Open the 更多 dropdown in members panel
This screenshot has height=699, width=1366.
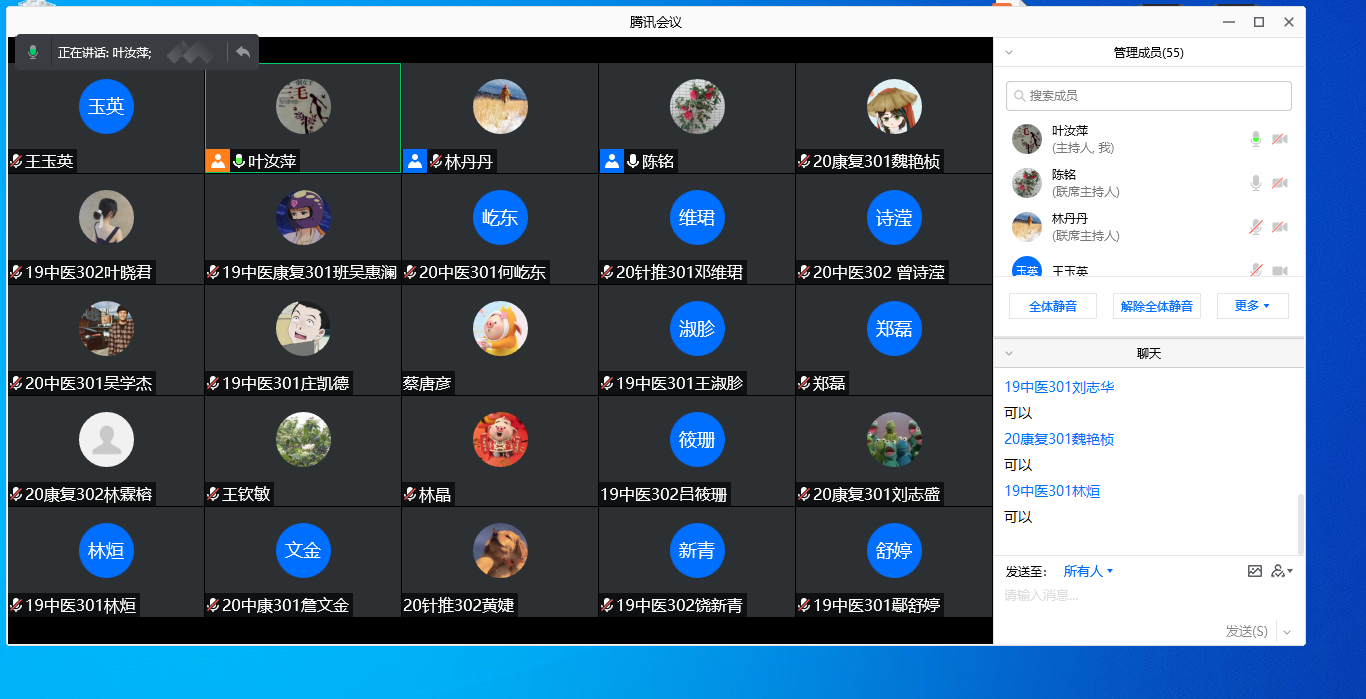pos(1252,306)
